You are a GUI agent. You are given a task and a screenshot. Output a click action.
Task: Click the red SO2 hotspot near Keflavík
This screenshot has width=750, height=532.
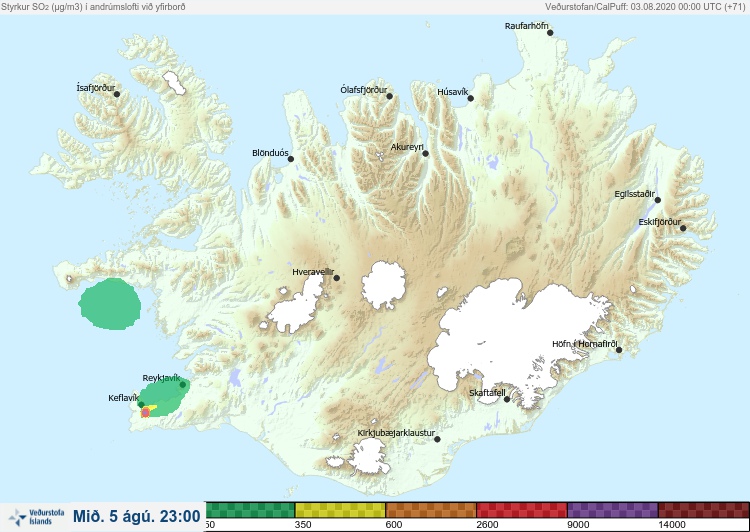pyautogui.click(x=145, y=412)
